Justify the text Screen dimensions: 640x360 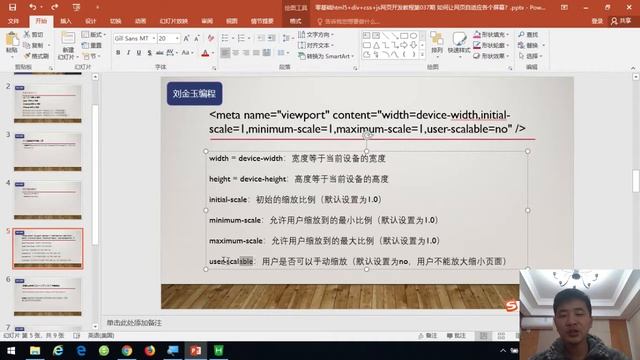point(256,53)
